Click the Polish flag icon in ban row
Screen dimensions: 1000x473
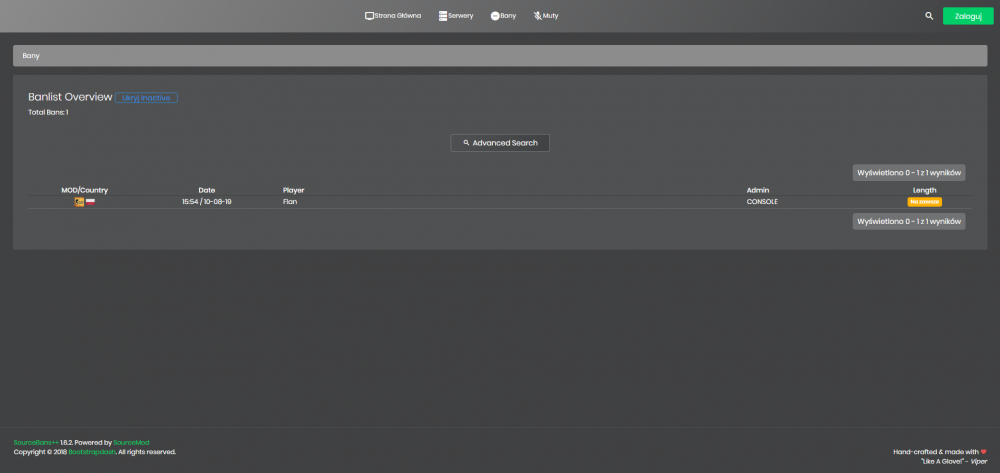[x=91, y=202]
